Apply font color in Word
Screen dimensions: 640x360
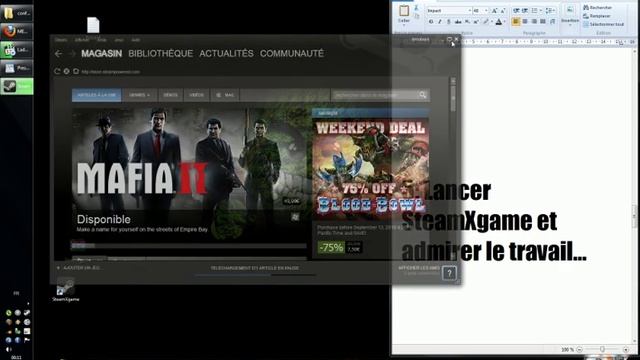coord(499,22)
